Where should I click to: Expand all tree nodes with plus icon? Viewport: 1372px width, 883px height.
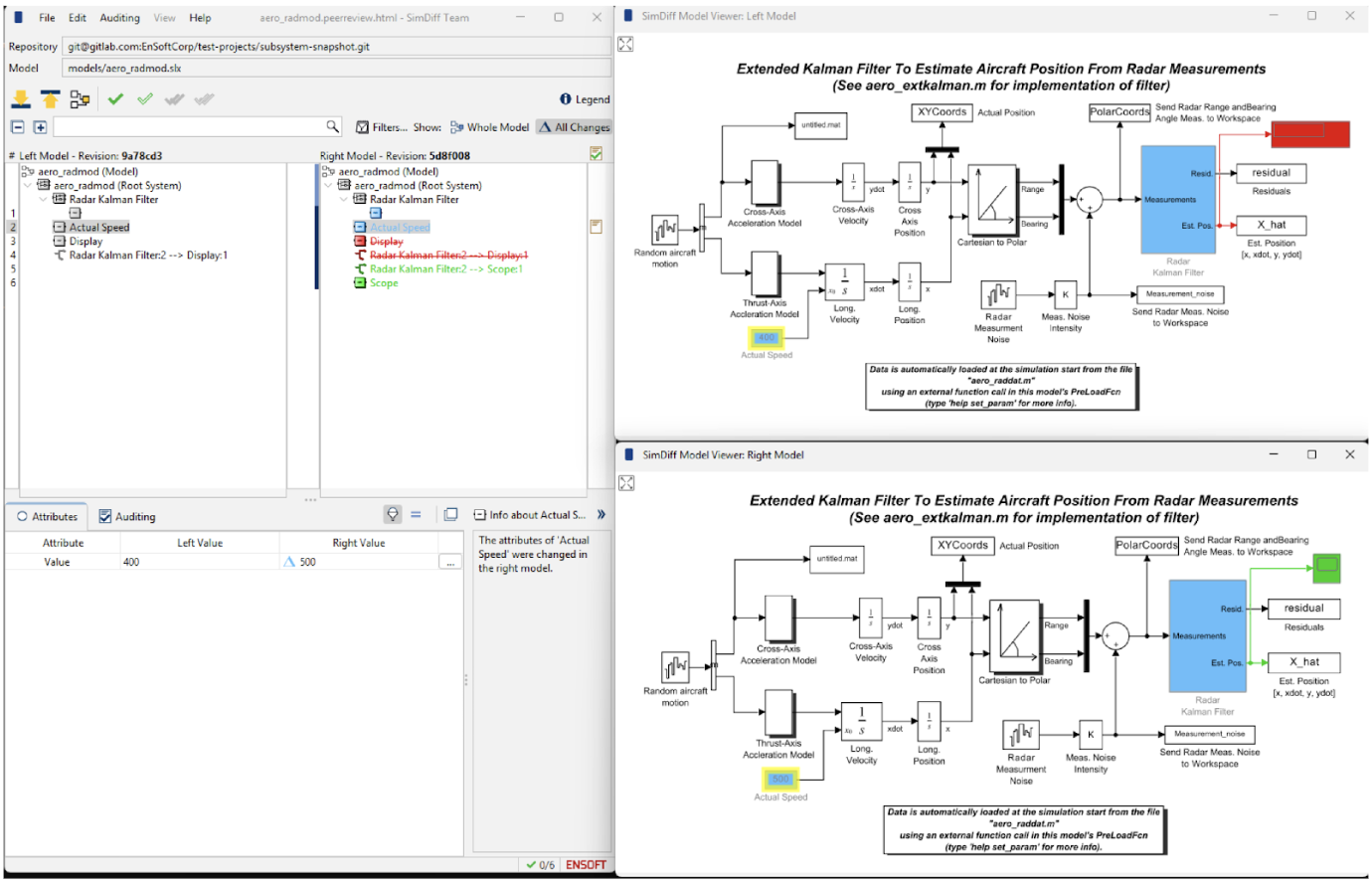click(x=40, y=127)
